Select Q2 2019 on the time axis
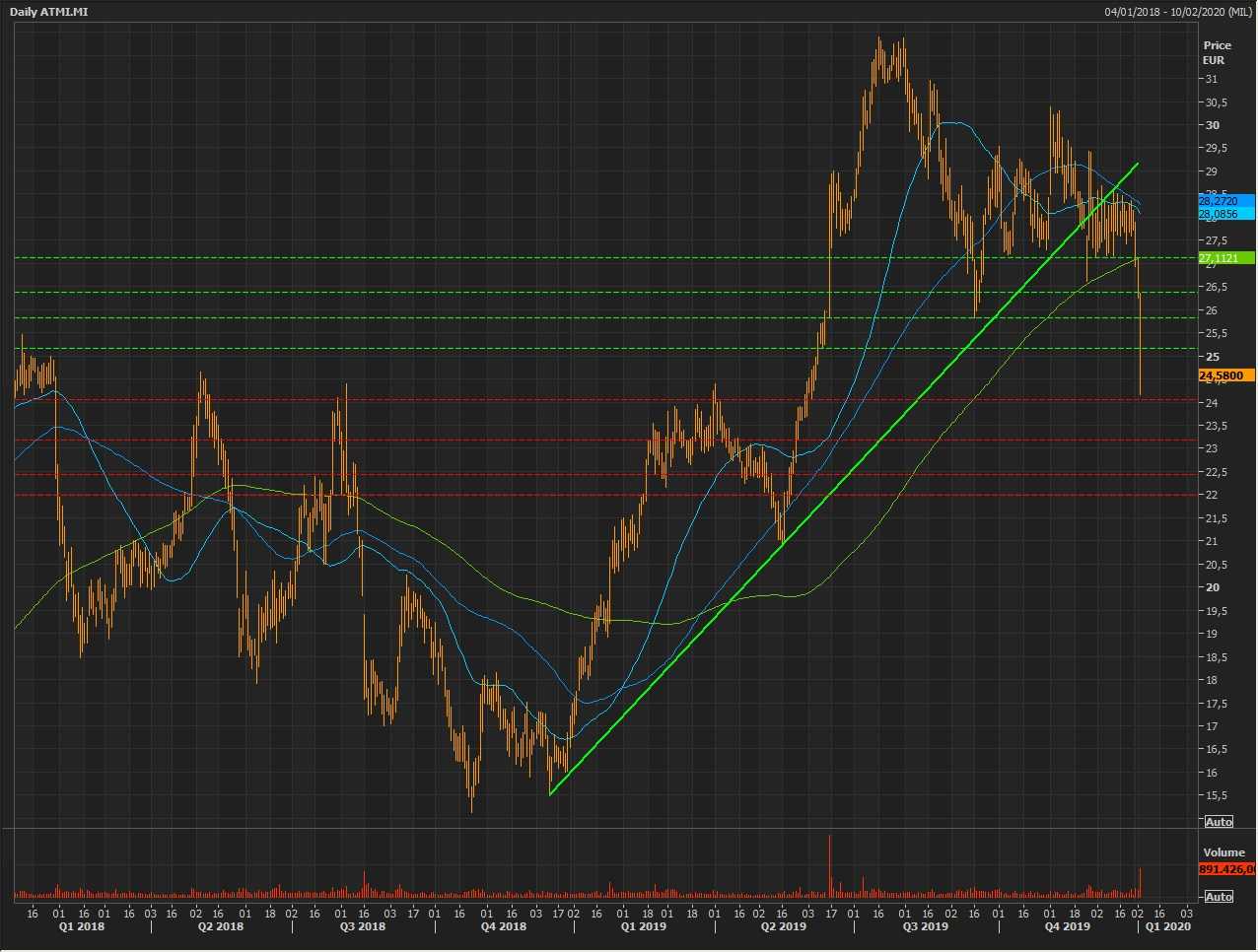Viewport: 1258px width, 952px height. click(x=784, y=926)
